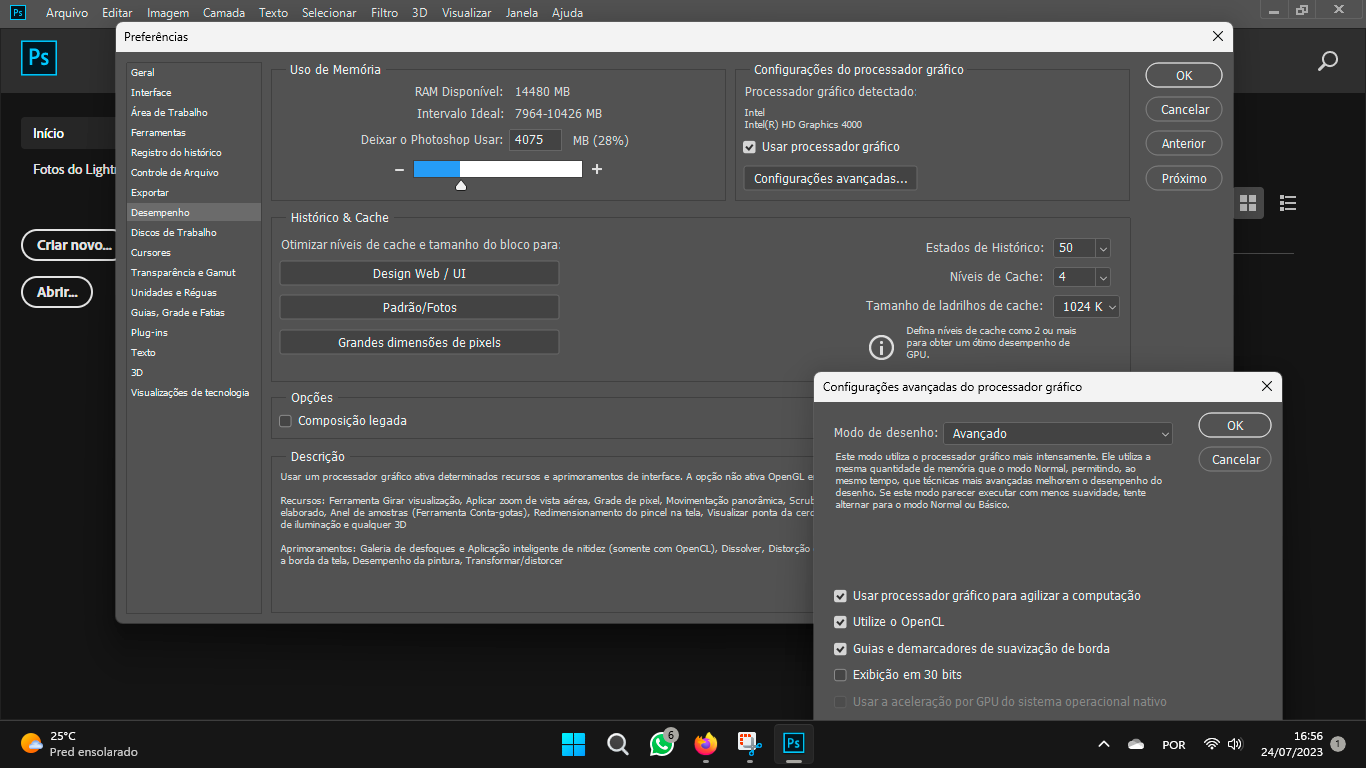Viewport: 1366px width, 768px height.
Task: Switch to list view icon
Action: pos(1288,203)
